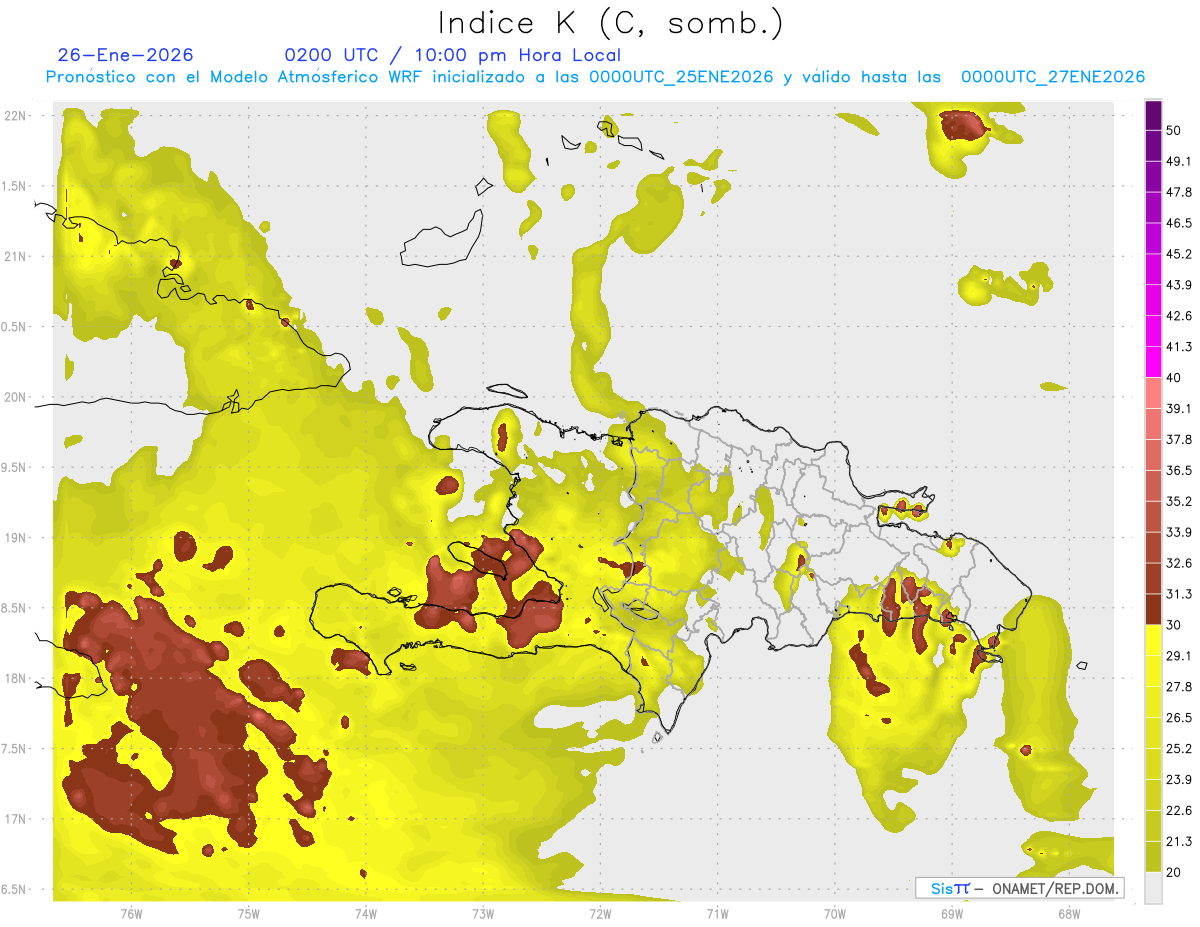Click the color scale value 43.9
1200x927 pixels.
(1180, 285)
